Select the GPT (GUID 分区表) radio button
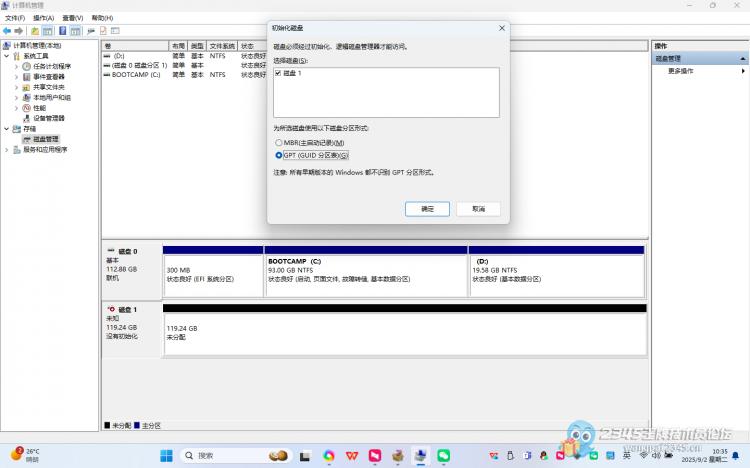Image resolution: width=750 pixels, height=468 pixels. coord(278,155)
